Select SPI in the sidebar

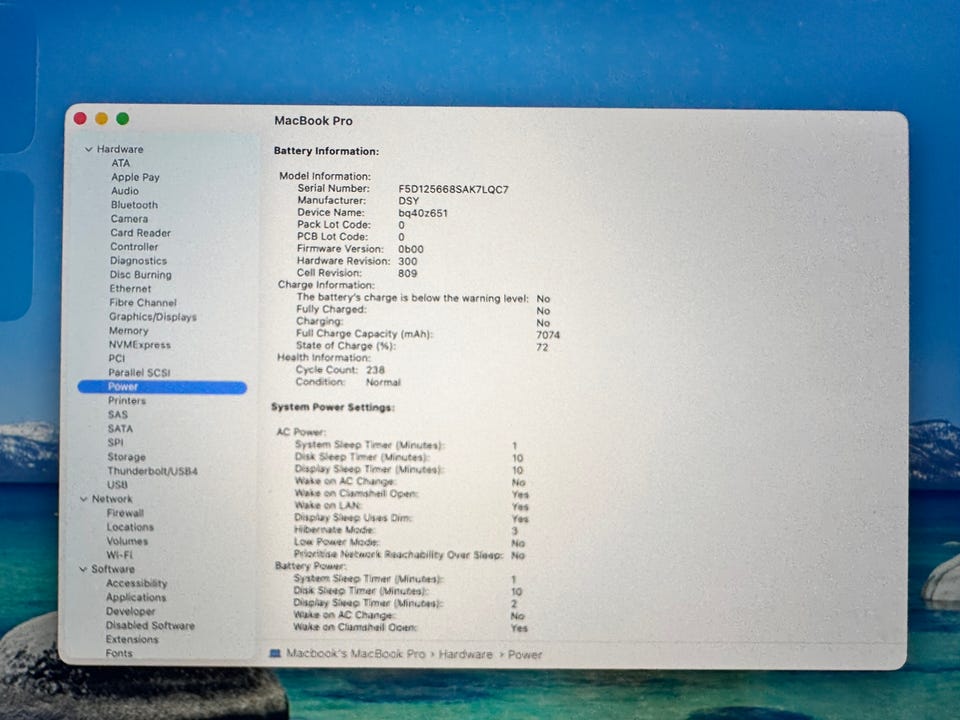point(115,443)
